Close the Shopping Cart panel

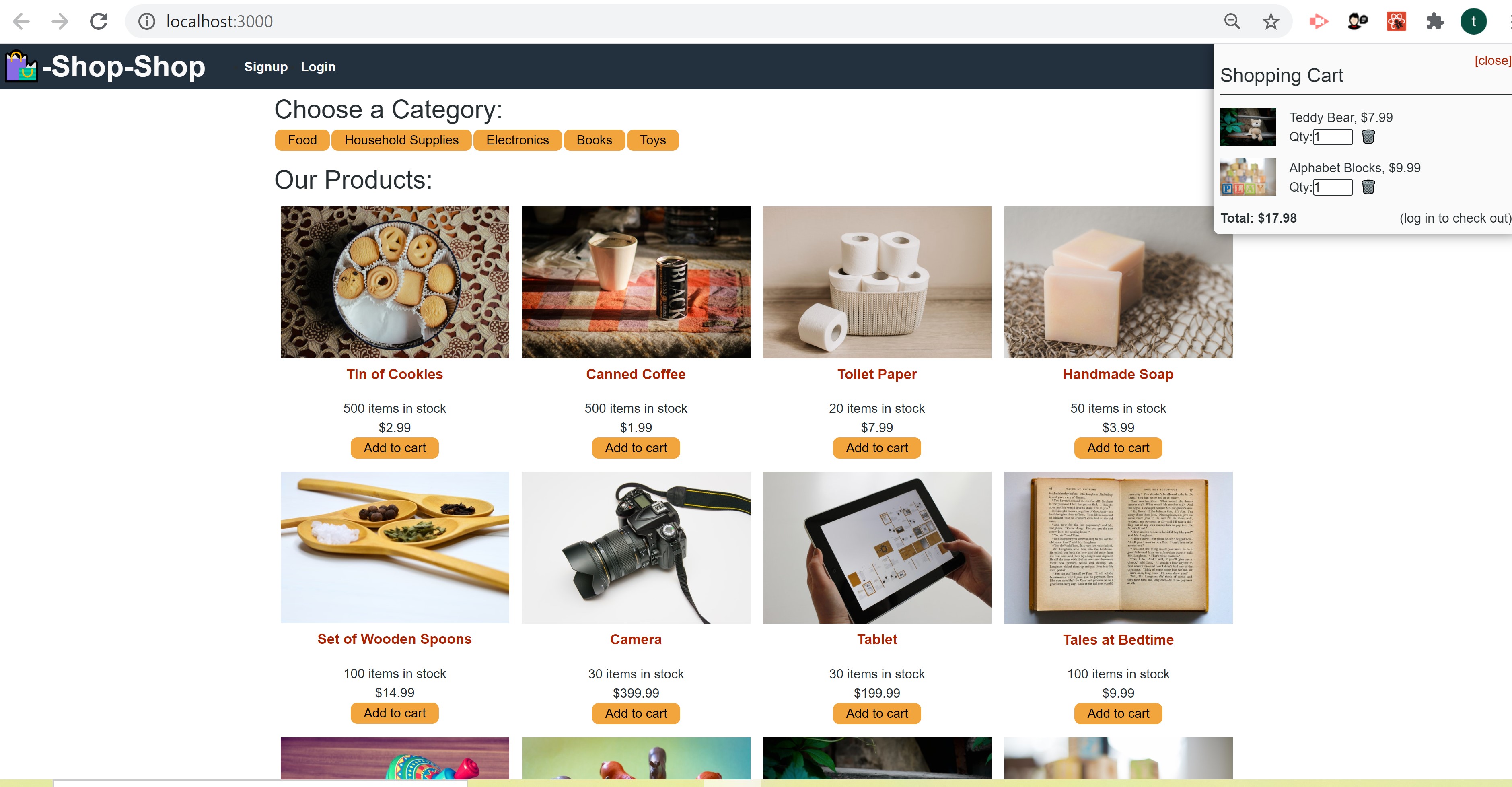[x=1492, y=60]
